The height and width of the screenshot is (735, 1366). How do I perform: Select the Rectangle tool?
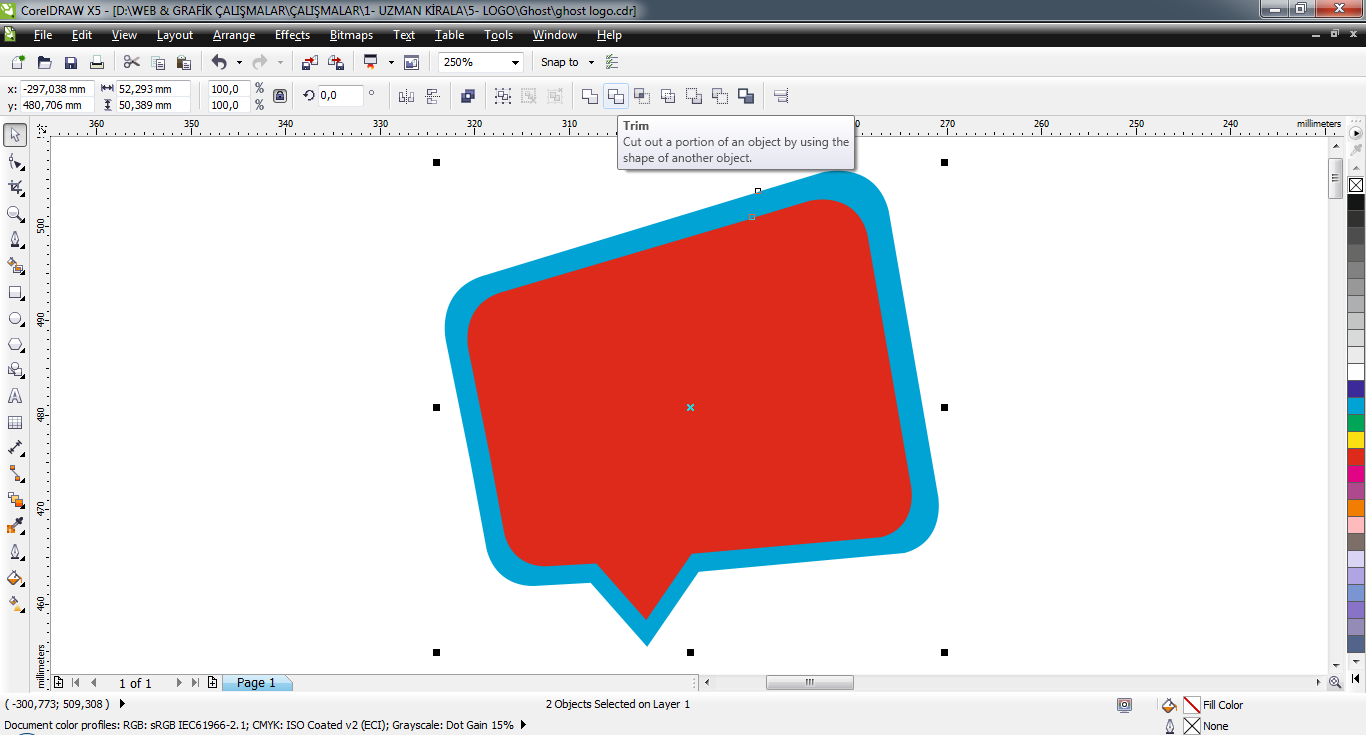pos(16,293)
